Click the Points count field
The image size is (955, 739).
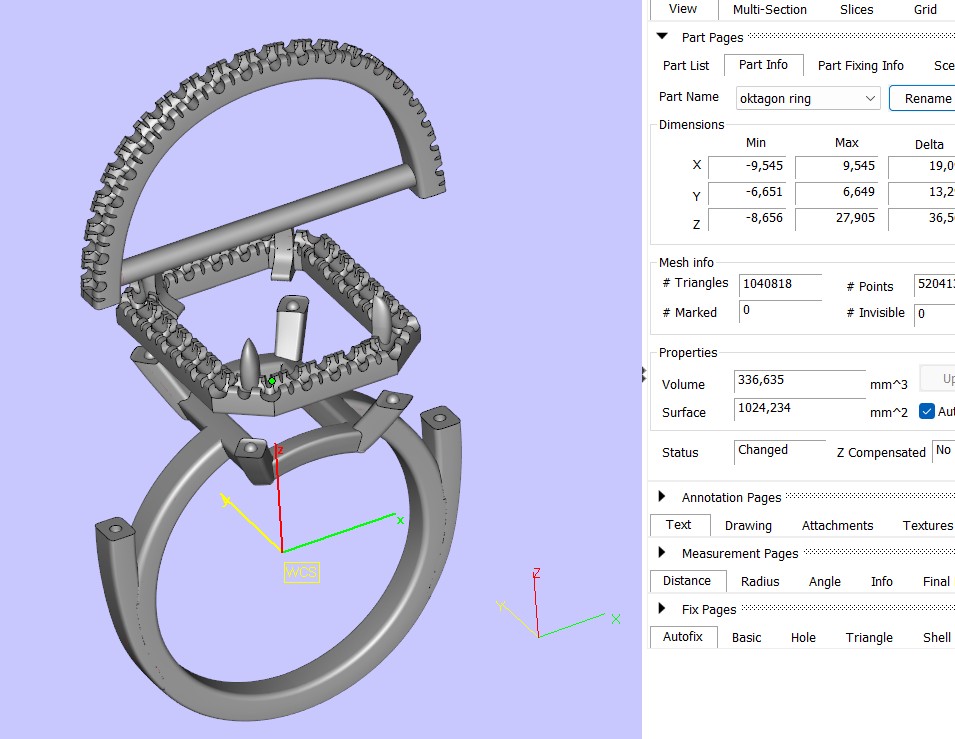(x=934, y=285)
